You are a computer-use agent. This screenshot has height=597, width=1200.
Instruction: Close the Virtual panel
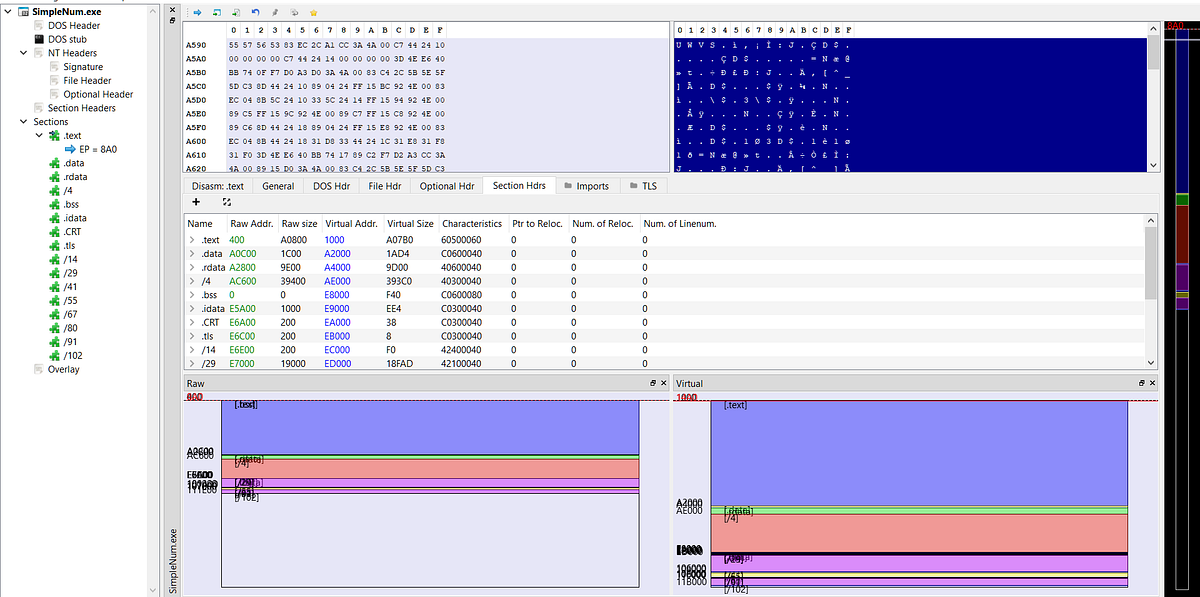tap(1151, 383)
